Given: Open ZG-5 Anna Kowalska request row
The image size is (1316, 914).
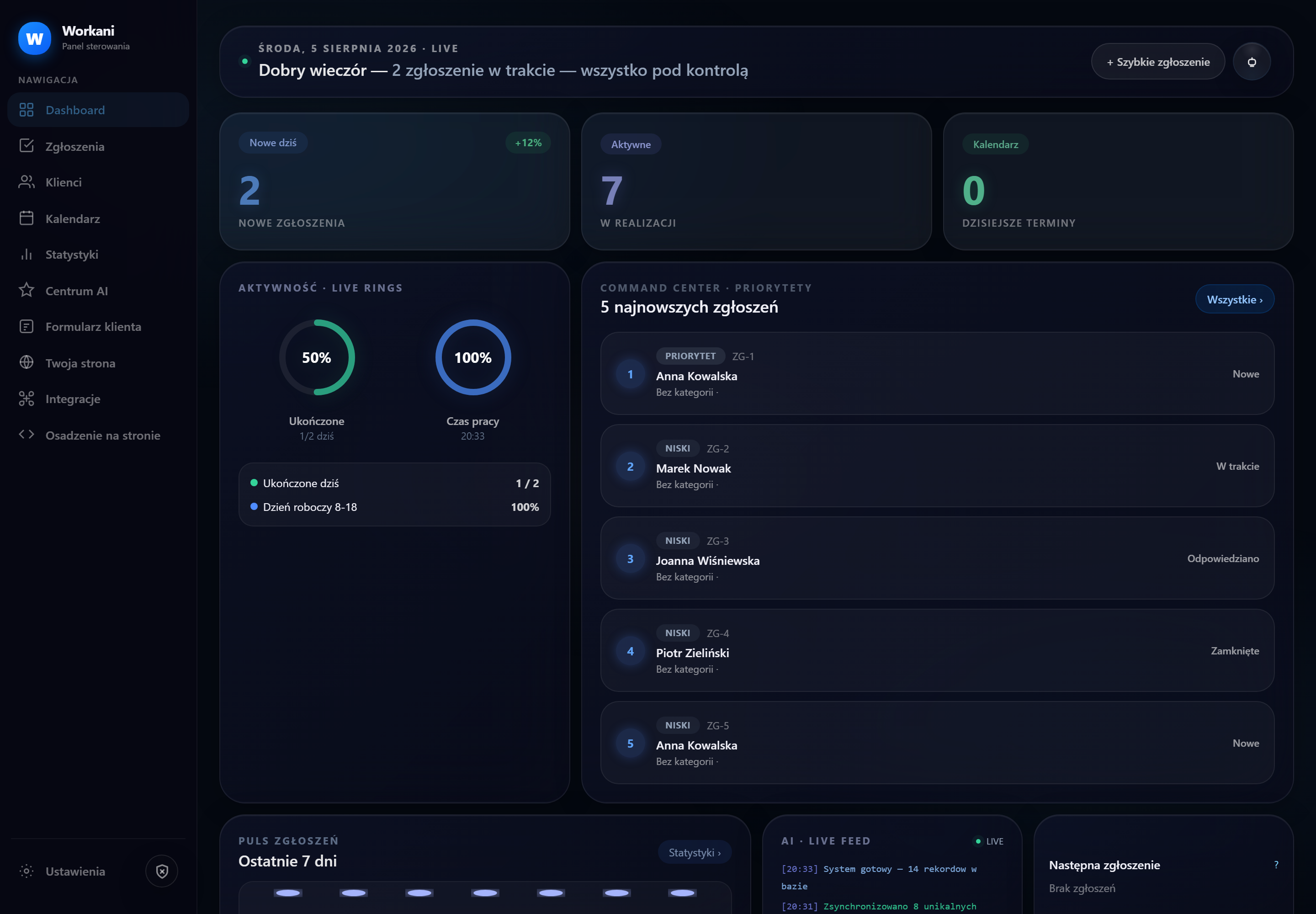Looking at the screenshot, I should coord(937,743).
